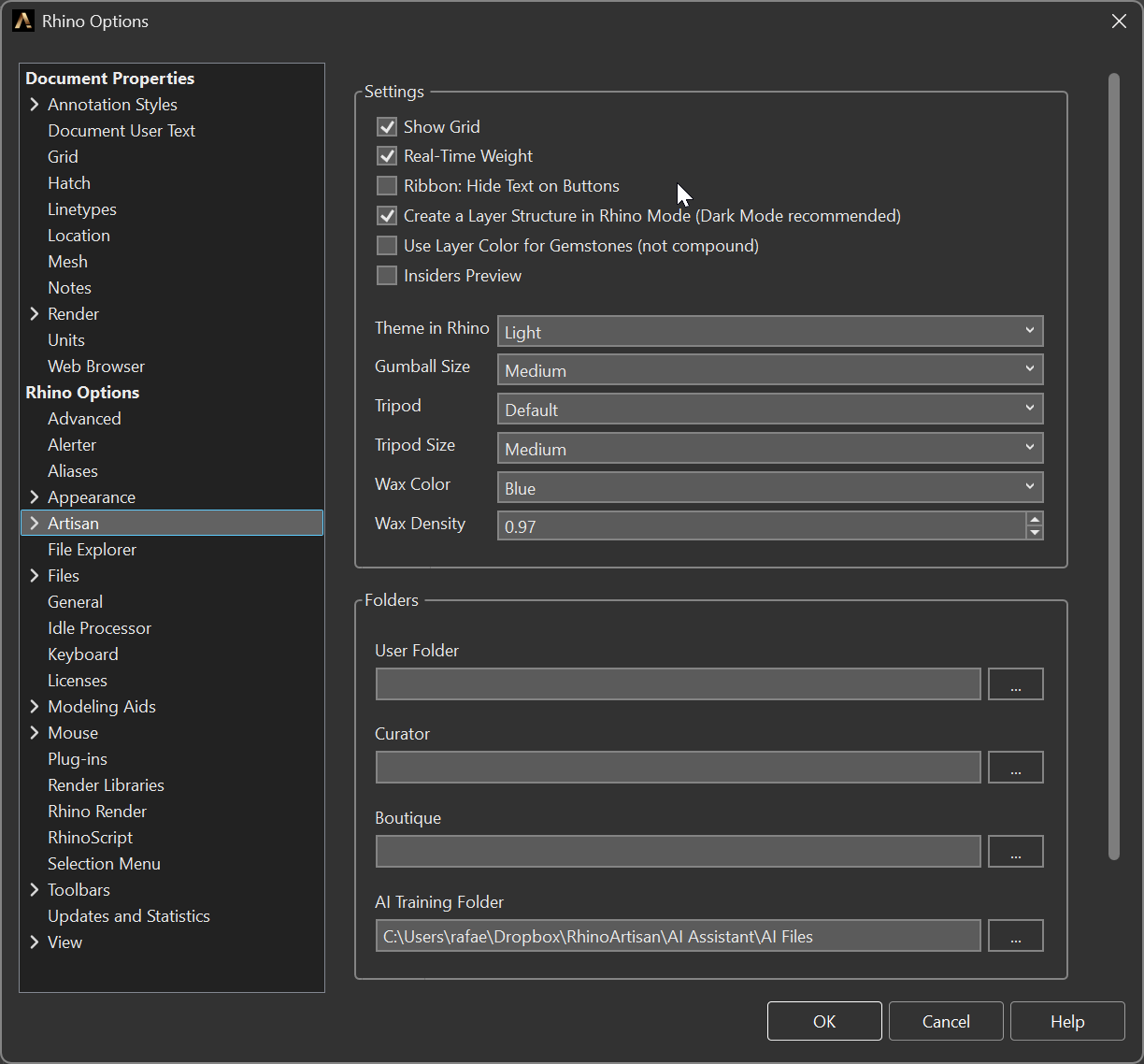Open the Licenses page
The width and height of the screenshot is (1144, 1064).
(x=78, y=681)
